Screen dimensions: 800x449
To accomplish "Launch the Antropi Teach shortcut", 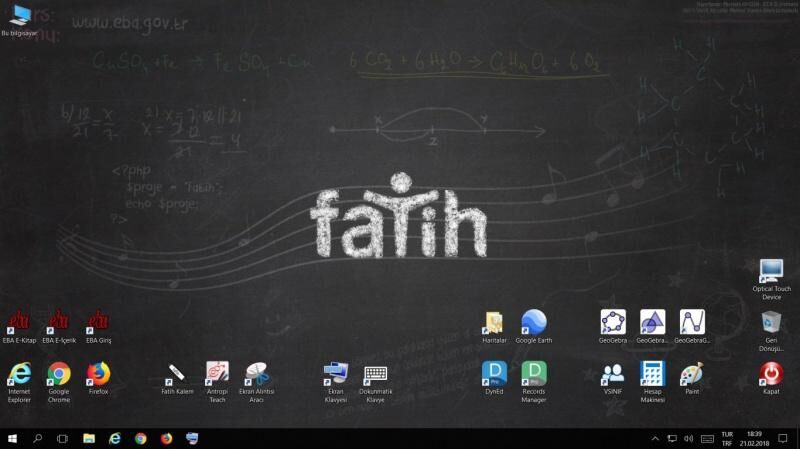I will [217, 383].
